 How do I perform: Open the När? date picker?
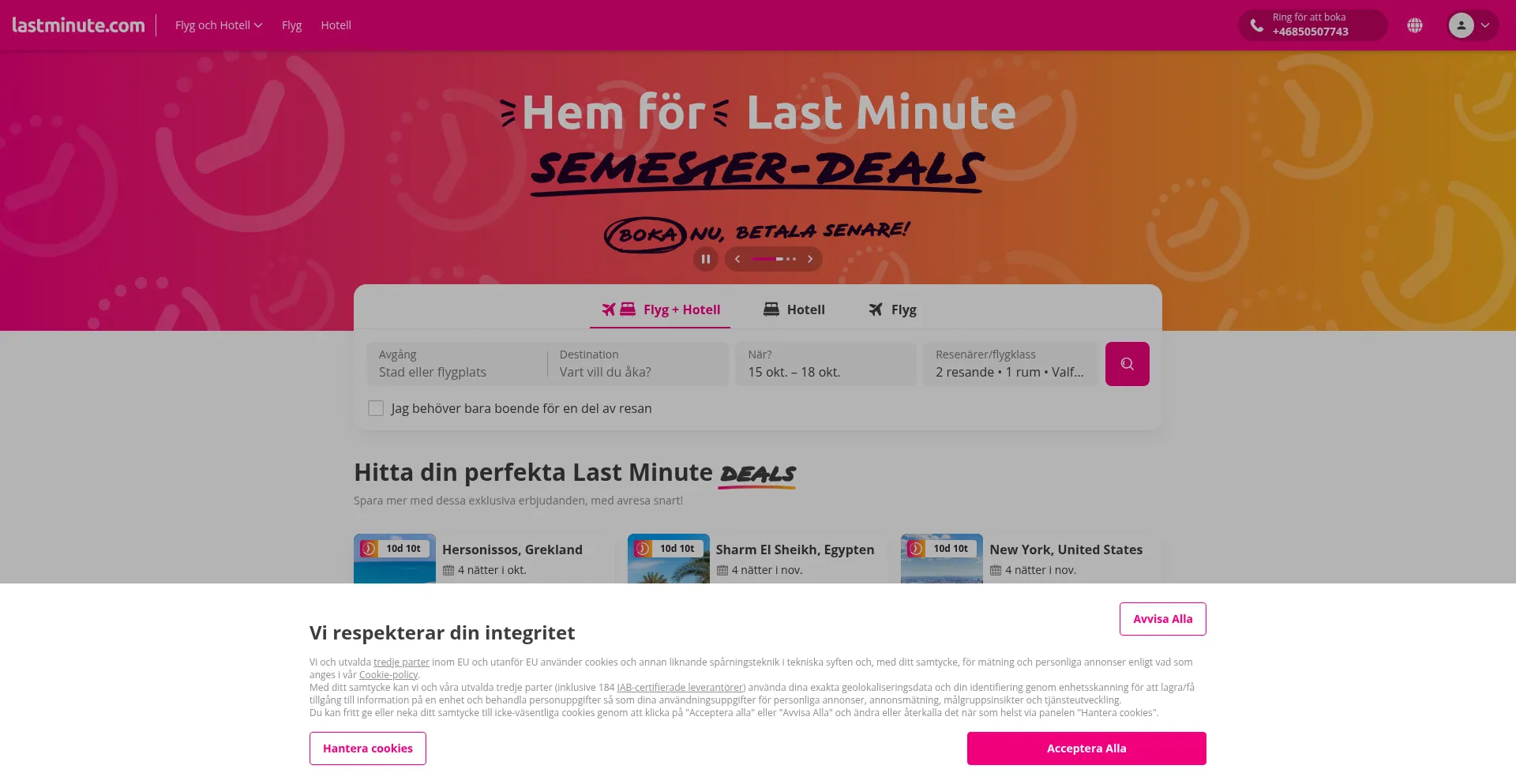pos(826,364)
